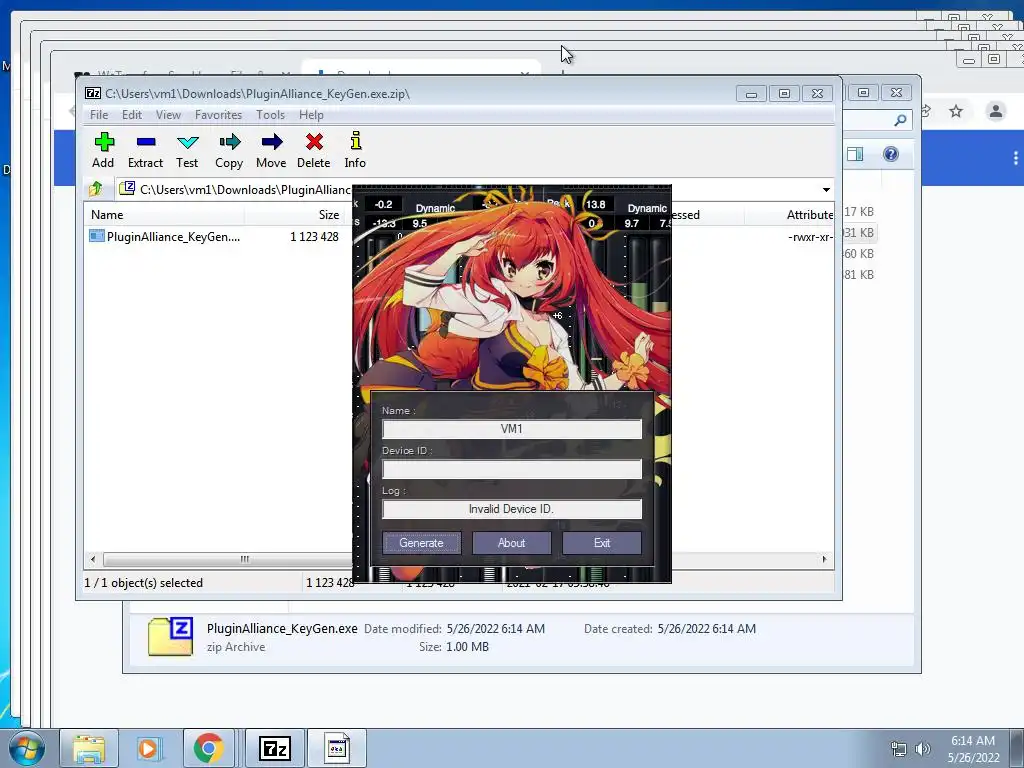1024x768 pixels.
Task: Click the Generate button
Action: (421, 543)
